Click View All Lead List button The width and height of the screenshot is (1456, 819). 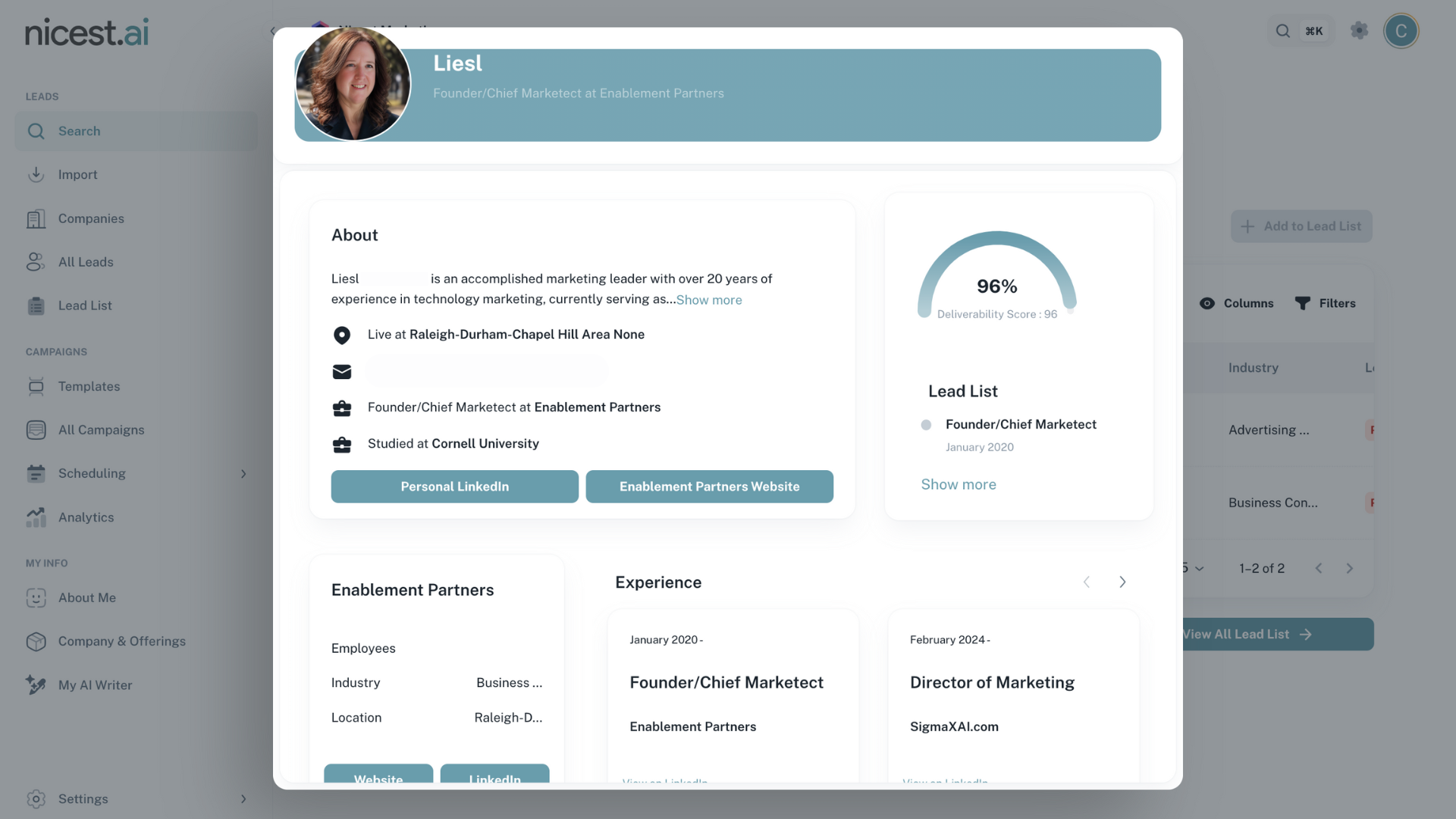1279,634
